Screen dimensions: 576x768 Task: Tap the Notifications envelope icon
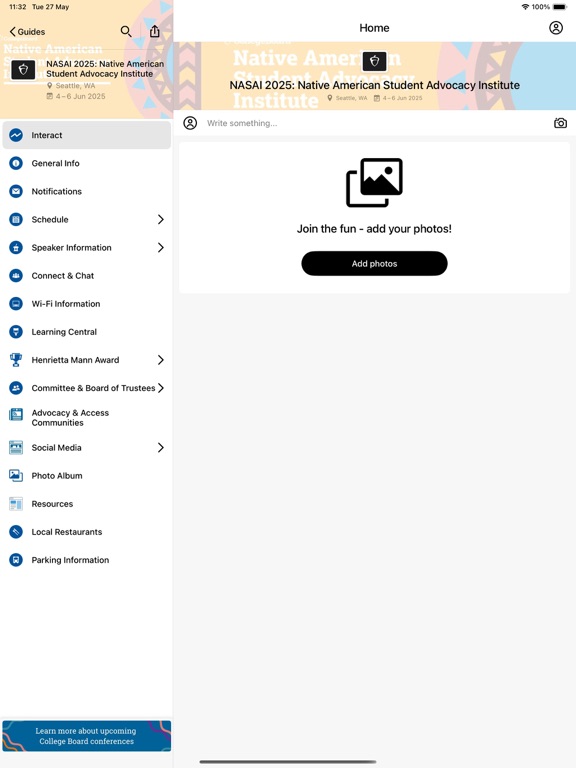coord(16,192)
